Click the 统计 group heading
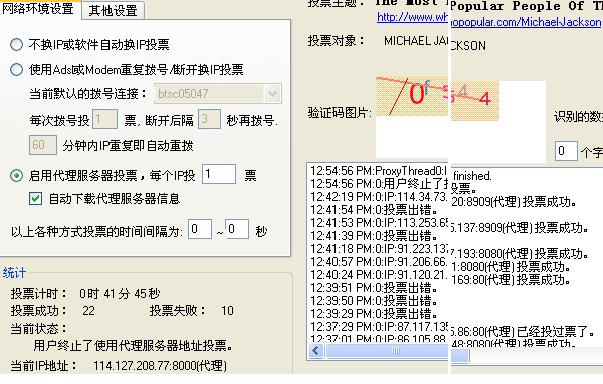 pos(14,273)
